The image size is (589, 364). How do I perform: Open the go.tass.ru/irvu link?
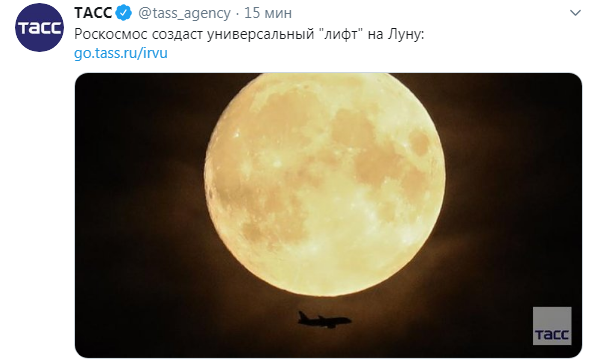click(121, 53)
